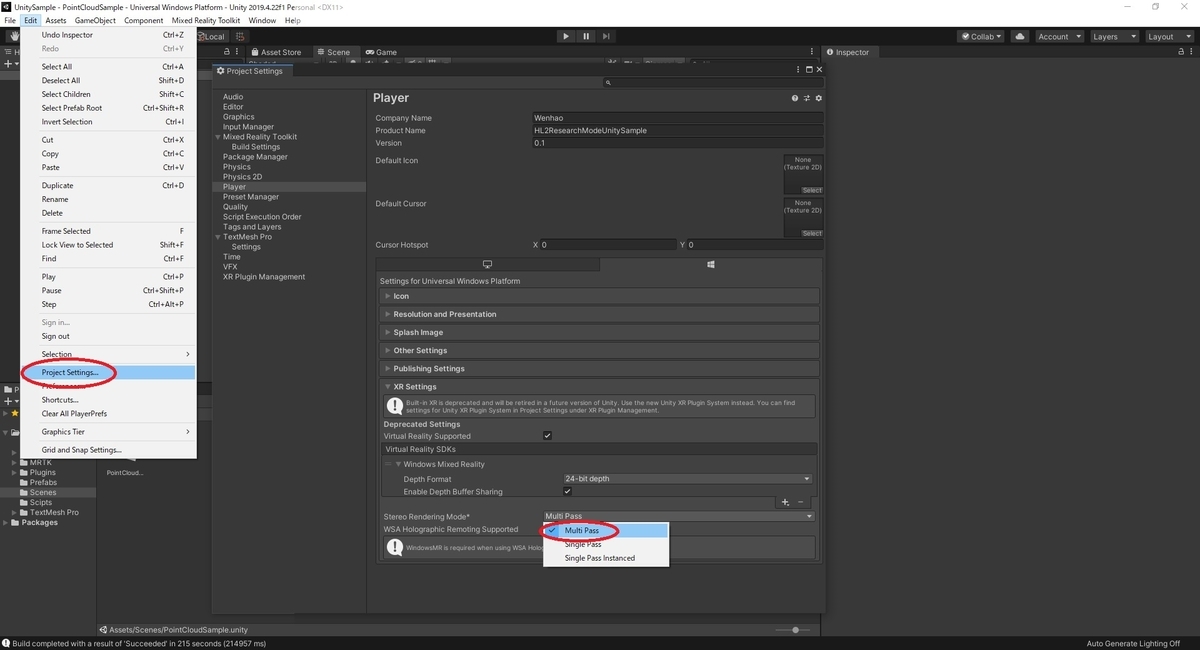Collapse Windows Mixed Reality SDK entry

(x=398, y=464)
